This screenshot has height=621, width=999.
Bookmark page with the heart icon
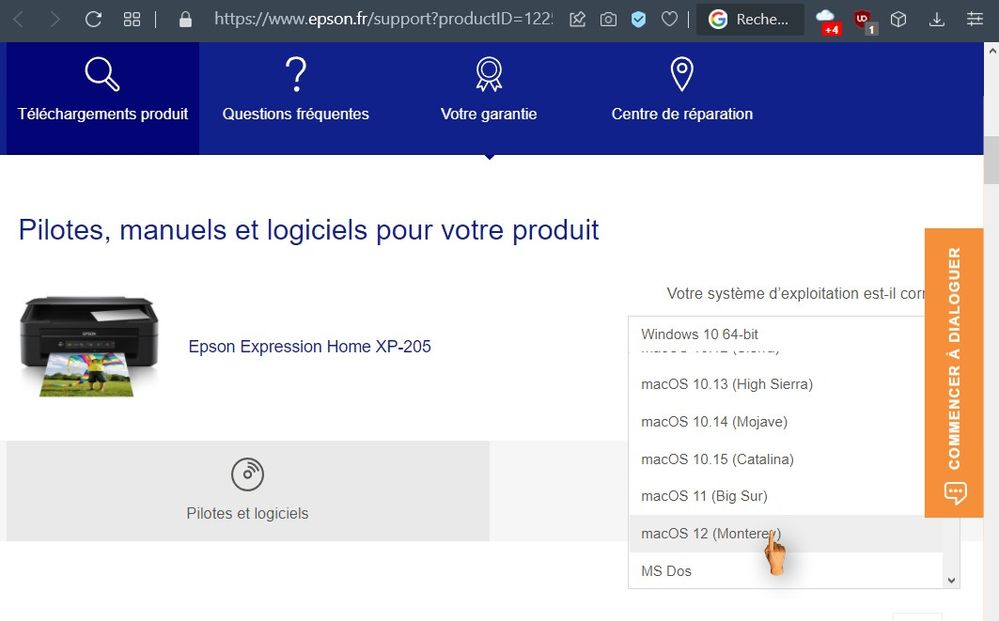pos(670,19)
